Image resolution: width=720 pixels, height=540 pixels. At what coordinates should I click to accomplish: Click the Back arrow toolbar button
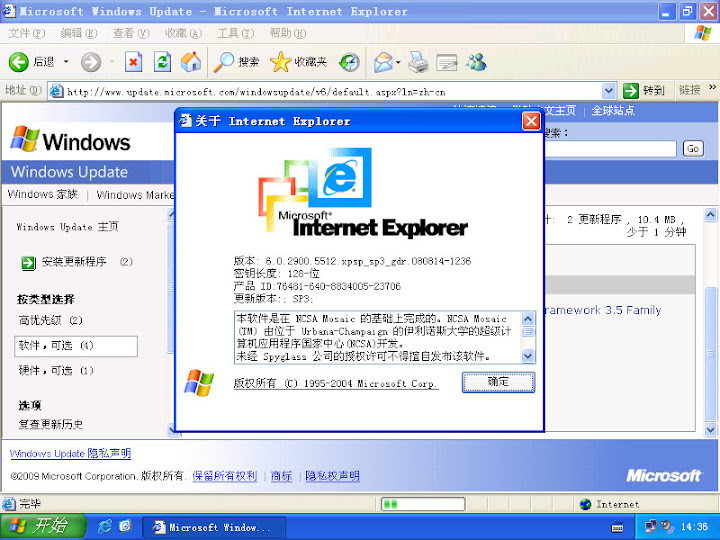coord(19,62)
